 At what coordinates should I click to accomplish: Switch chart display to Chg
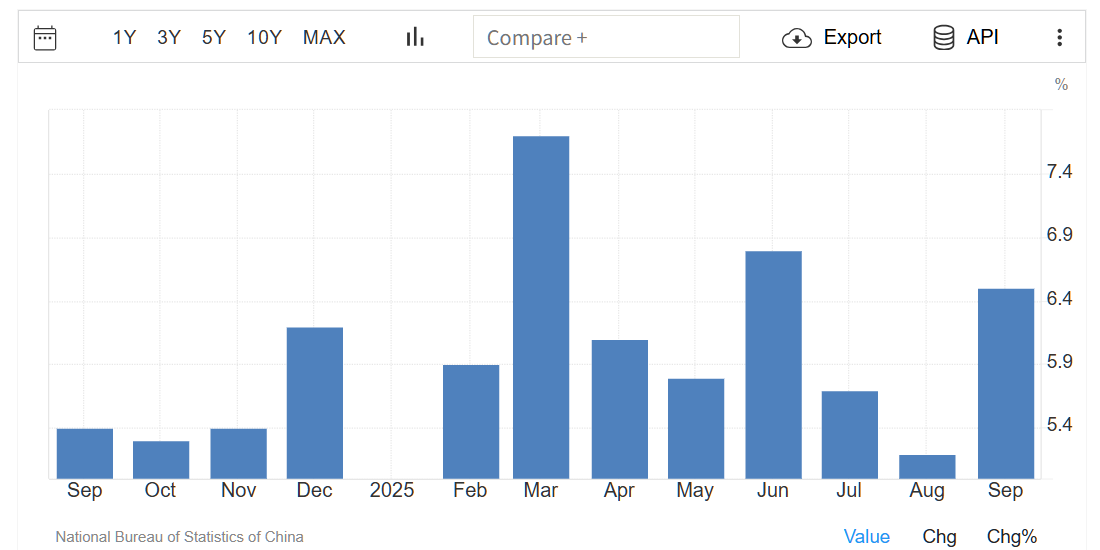tap(939, 536)
